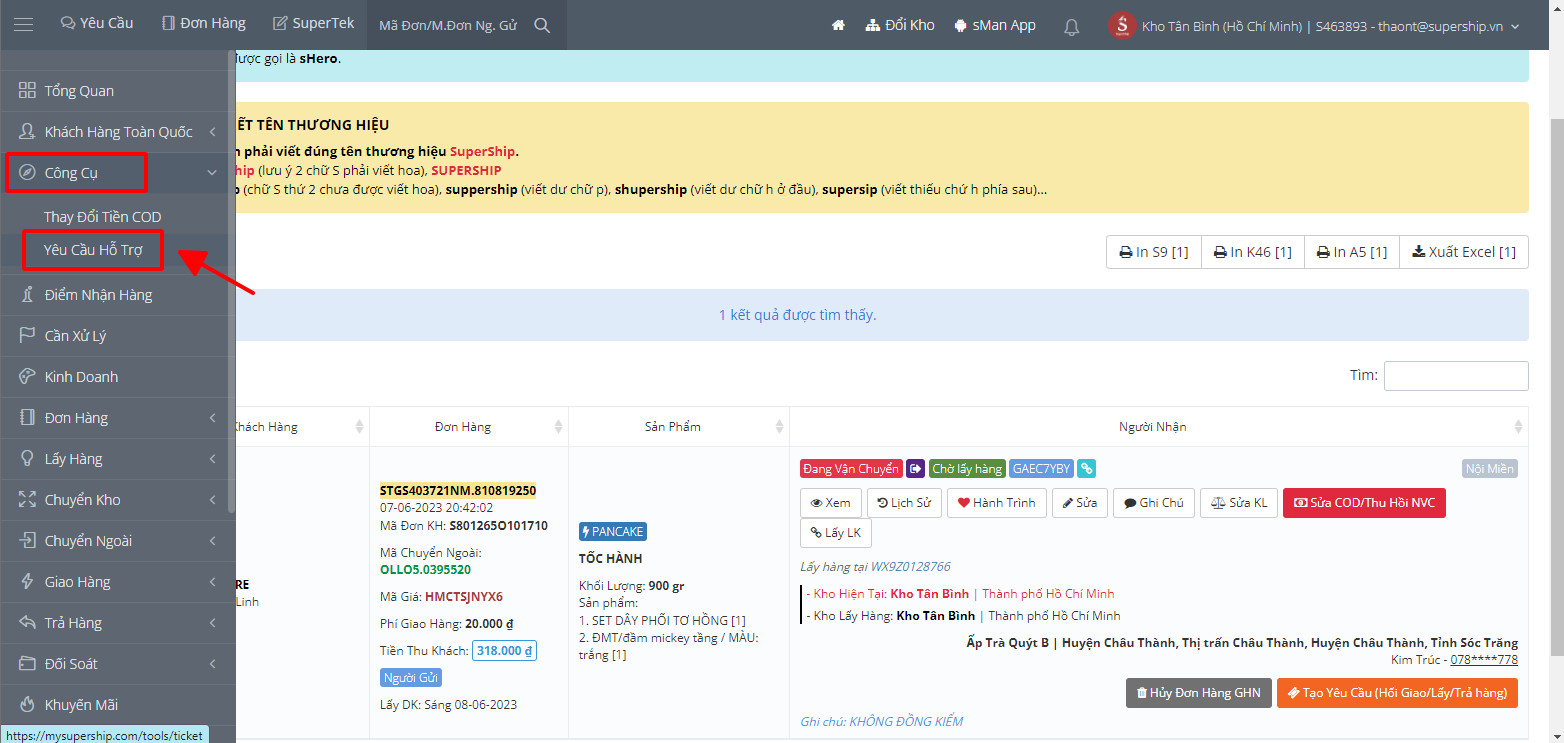
Task: Click recipient phone 078****778
Action: pos(1484,660)
